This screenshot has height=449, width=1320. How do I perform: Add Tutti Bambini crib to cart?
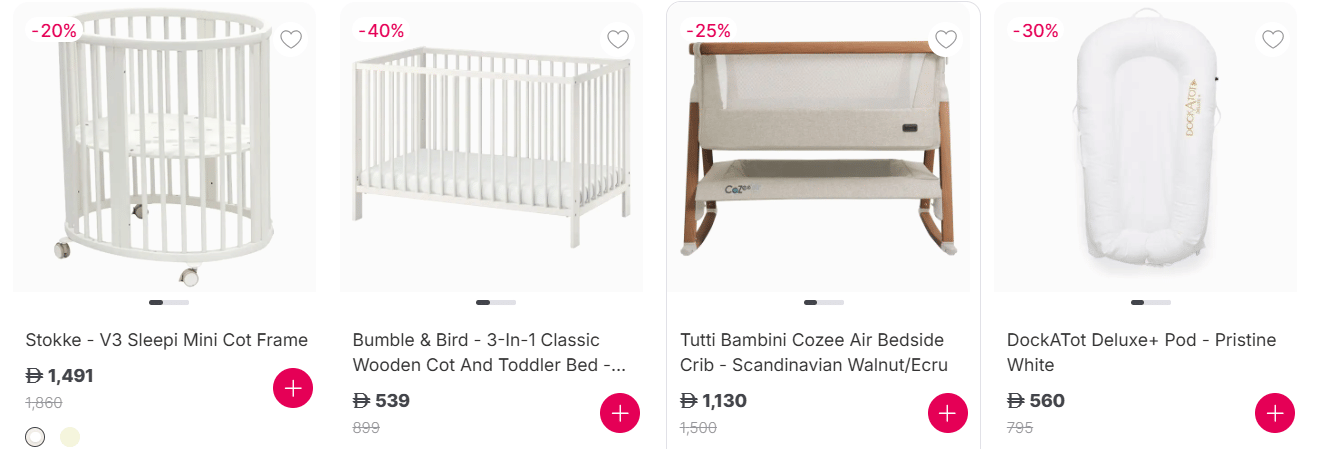click(x=948, y=413)
